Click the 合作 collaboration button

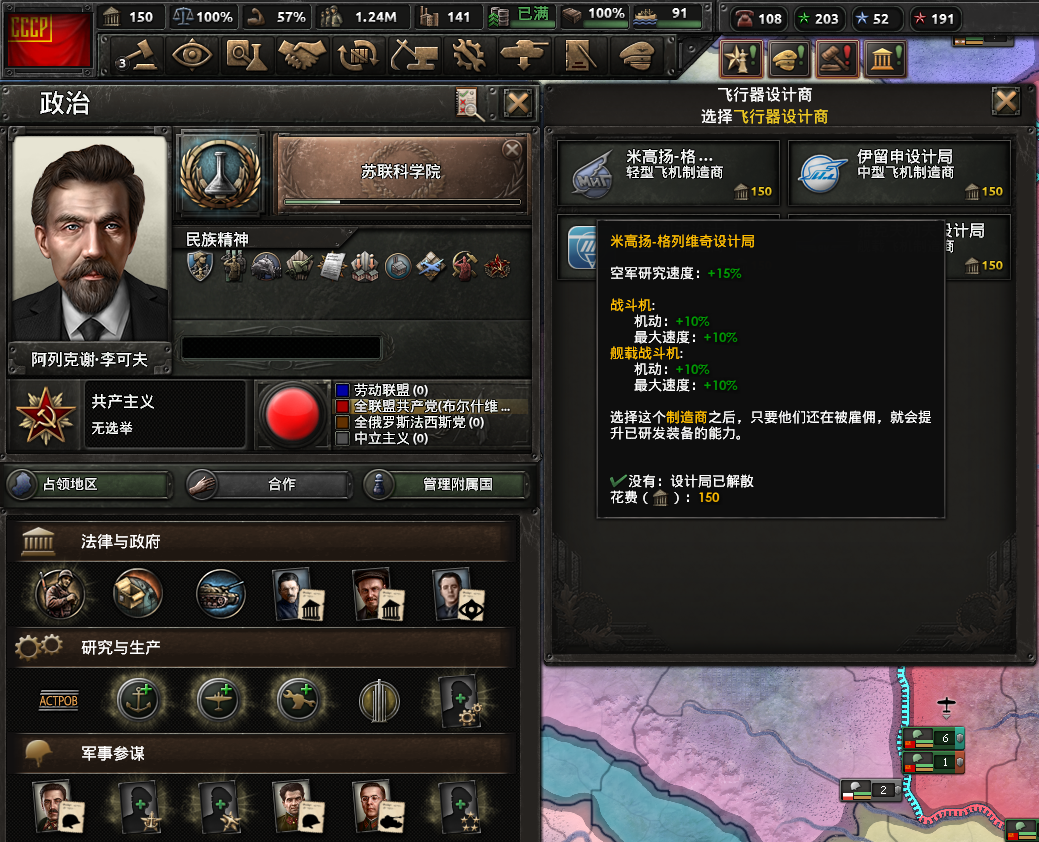click(268, 484)
